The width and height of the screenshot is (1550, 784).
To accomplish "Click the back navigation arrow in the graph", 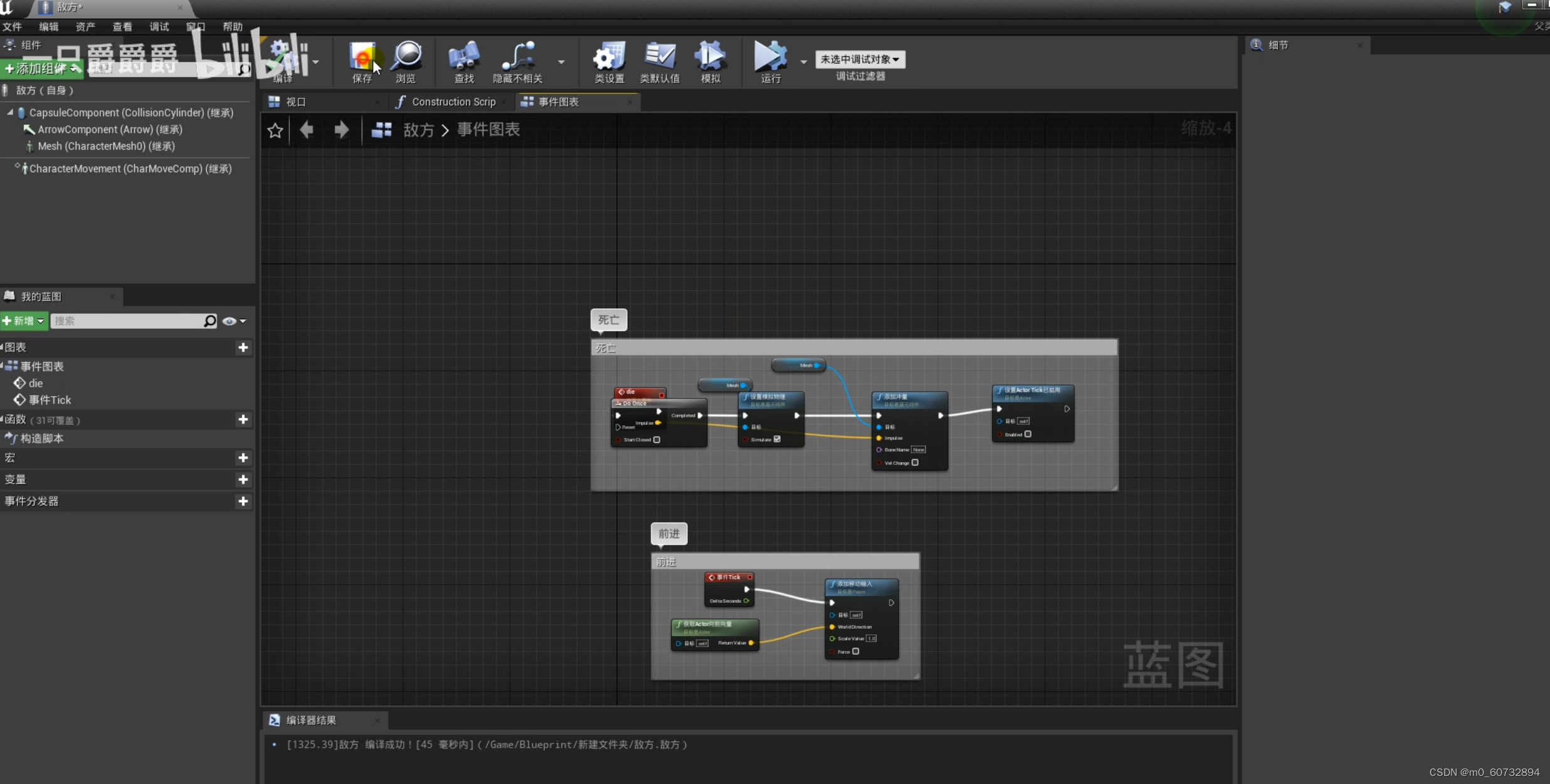I will [307, 130].
